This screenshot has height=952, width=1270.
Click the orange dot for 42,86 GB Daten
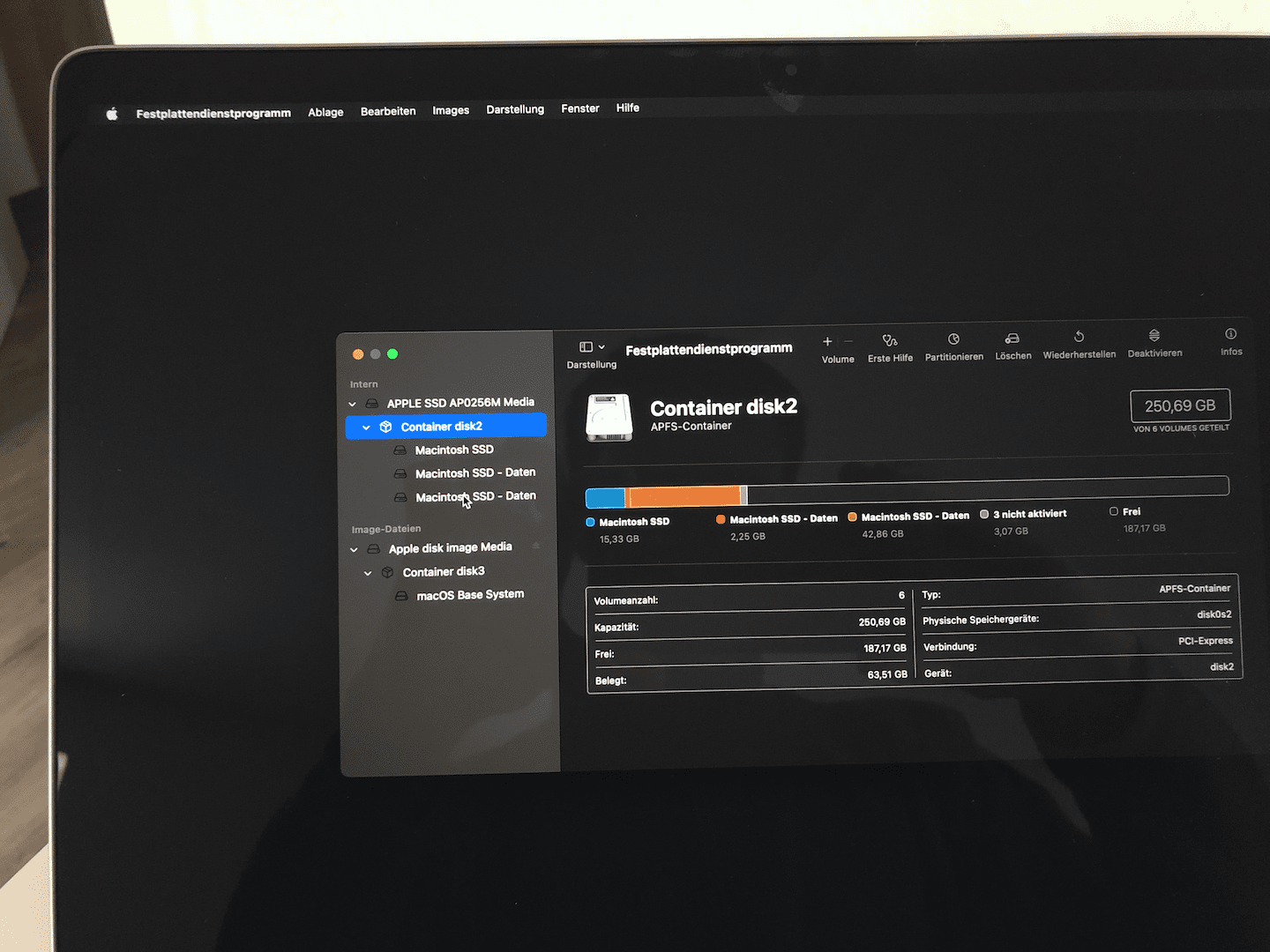point(852,517)
